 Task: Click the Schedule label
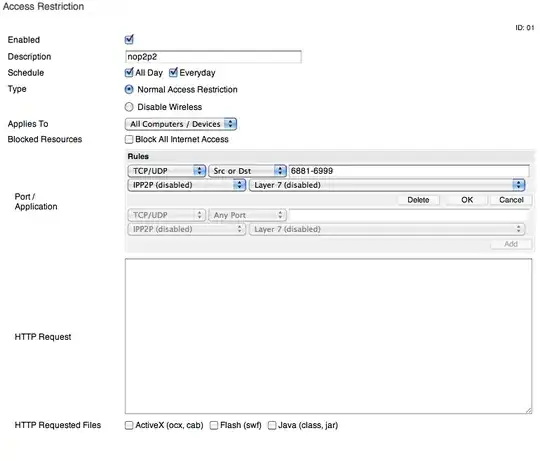click(x=26, y=73)
